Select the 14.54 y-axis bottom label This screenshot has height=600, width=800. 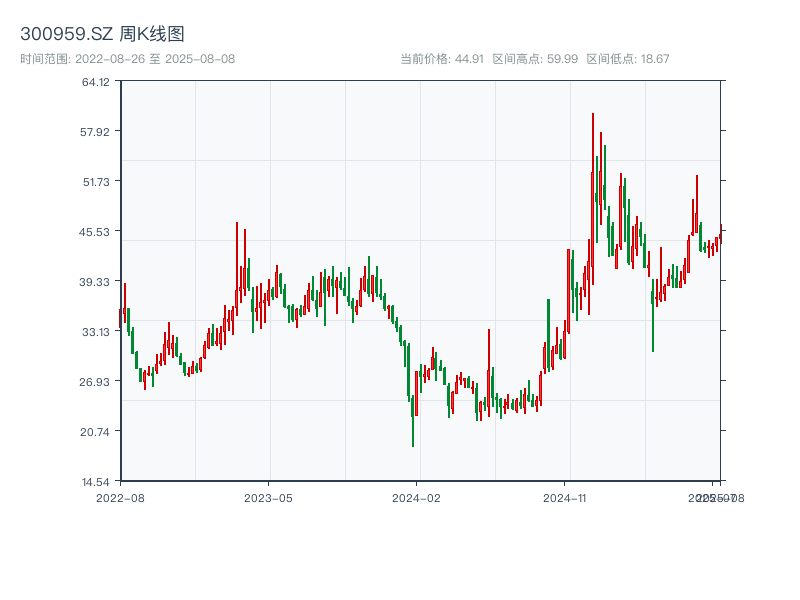click(96, 482)
